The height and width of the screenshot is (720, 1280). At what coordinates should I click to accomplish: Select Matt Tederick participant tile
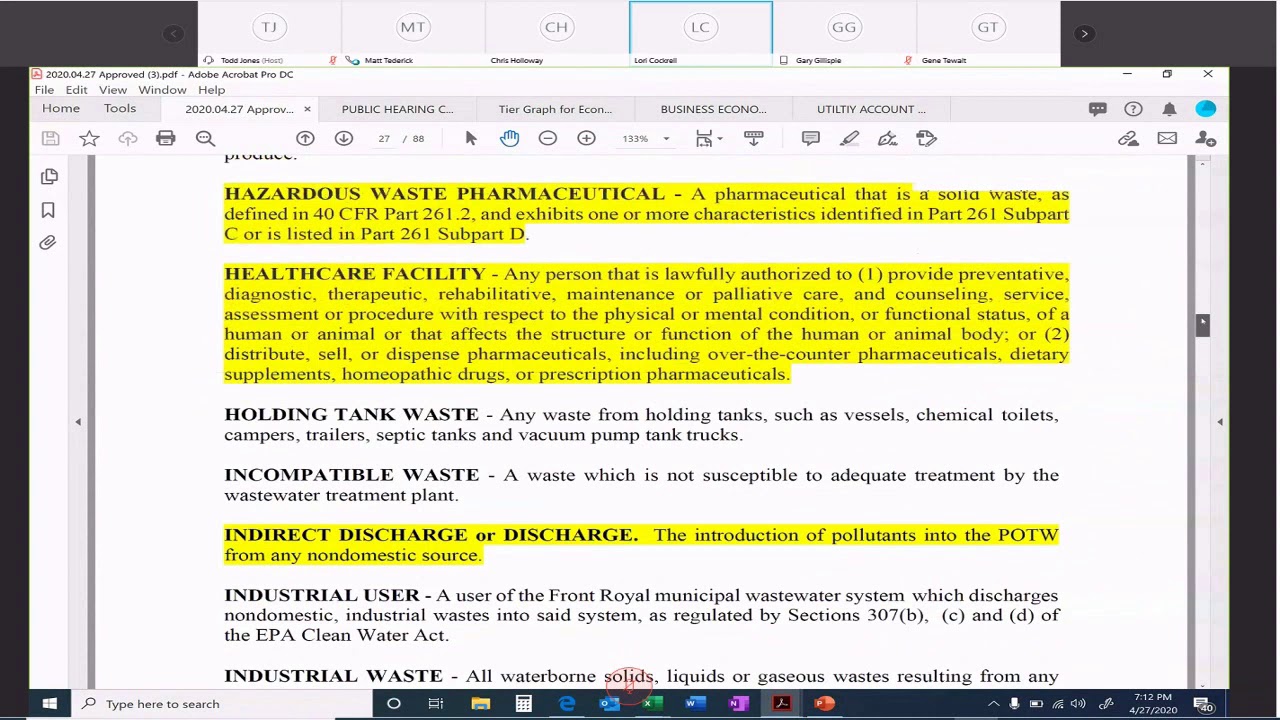(413, 34)
